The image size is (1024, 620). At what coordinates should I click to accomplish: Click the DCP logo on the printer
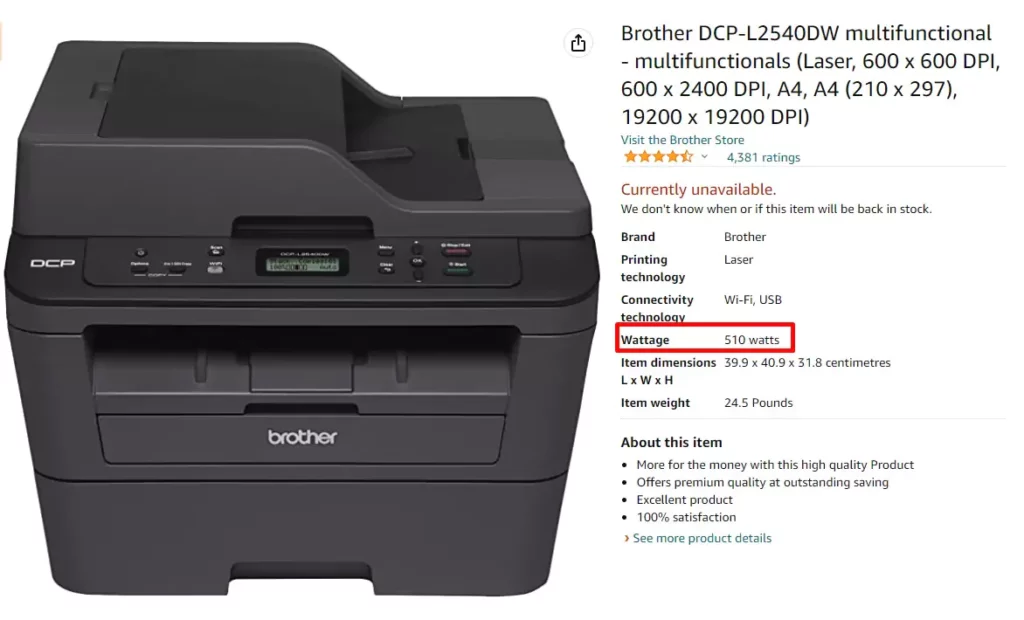point(52,263)
